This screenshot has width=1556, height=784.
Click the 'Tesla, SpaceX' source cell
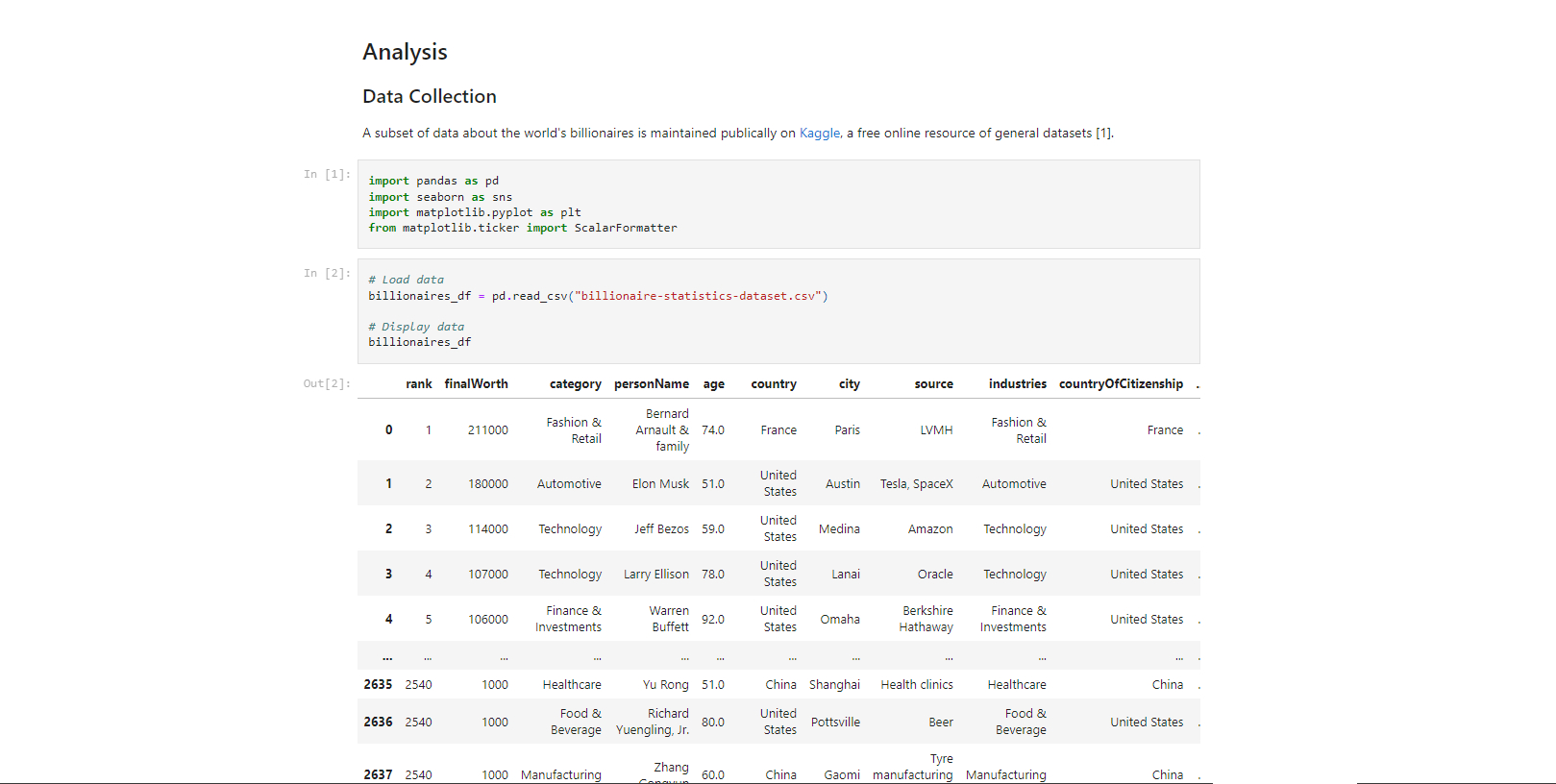(x=917, y=484)
